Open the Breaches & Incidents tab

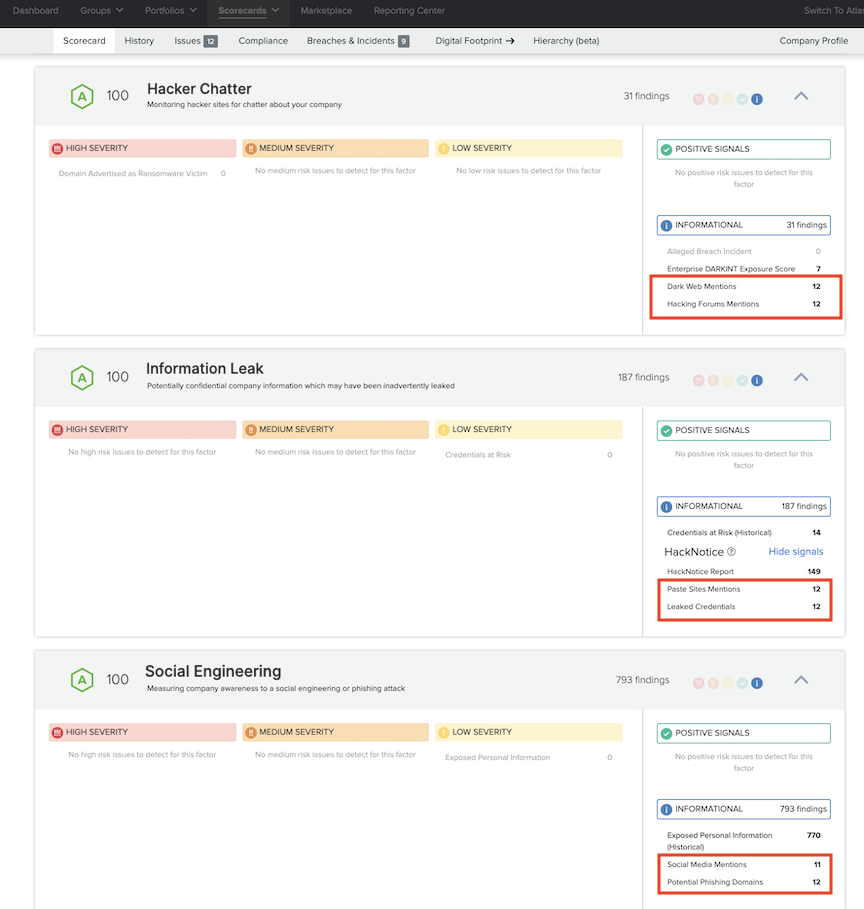pos(357,41)
